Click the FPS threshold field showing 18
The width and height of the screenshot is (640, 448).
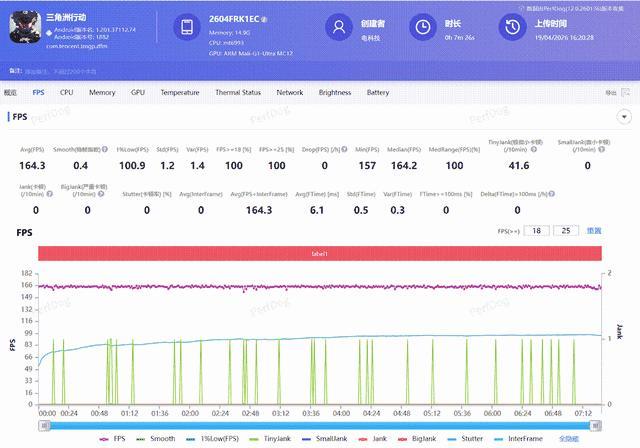click(537, 231)
